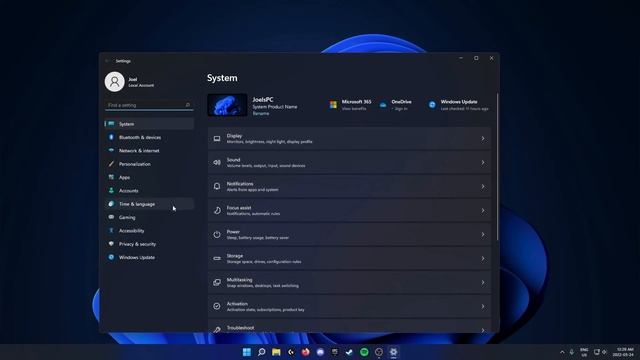Click the OneDrive Sign in shortcut
The width and height of the screenshot is (640, 360).
click(x=396, y=105)
